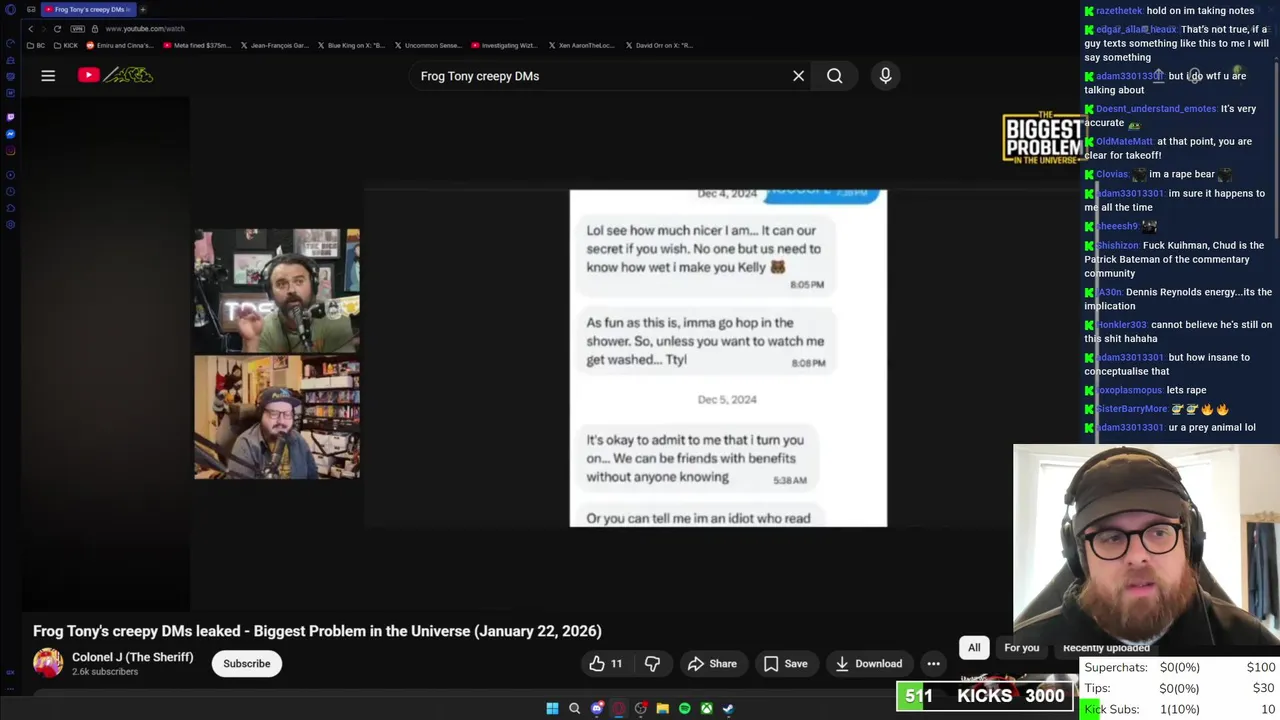Viewport: 1280px width, 720px height.
Task: Open 'Blue King on X' bookmark
Action: click(x=351, y=45)
